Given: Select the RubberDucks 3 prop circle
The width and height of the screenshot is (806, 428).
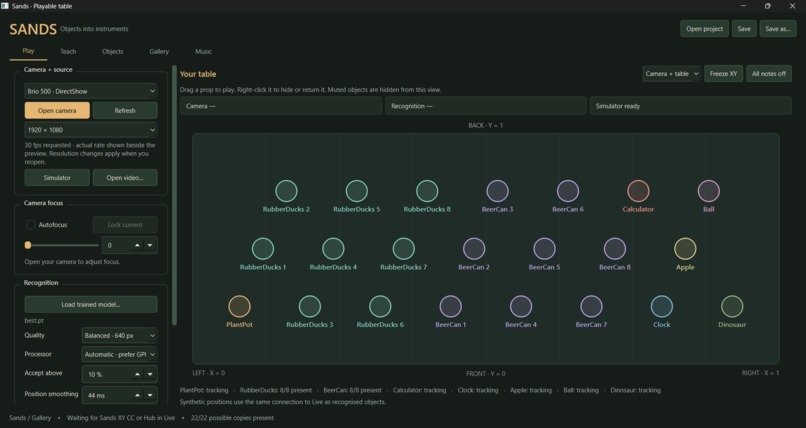Looking at the screenshot, I should (x=309, y=306).
